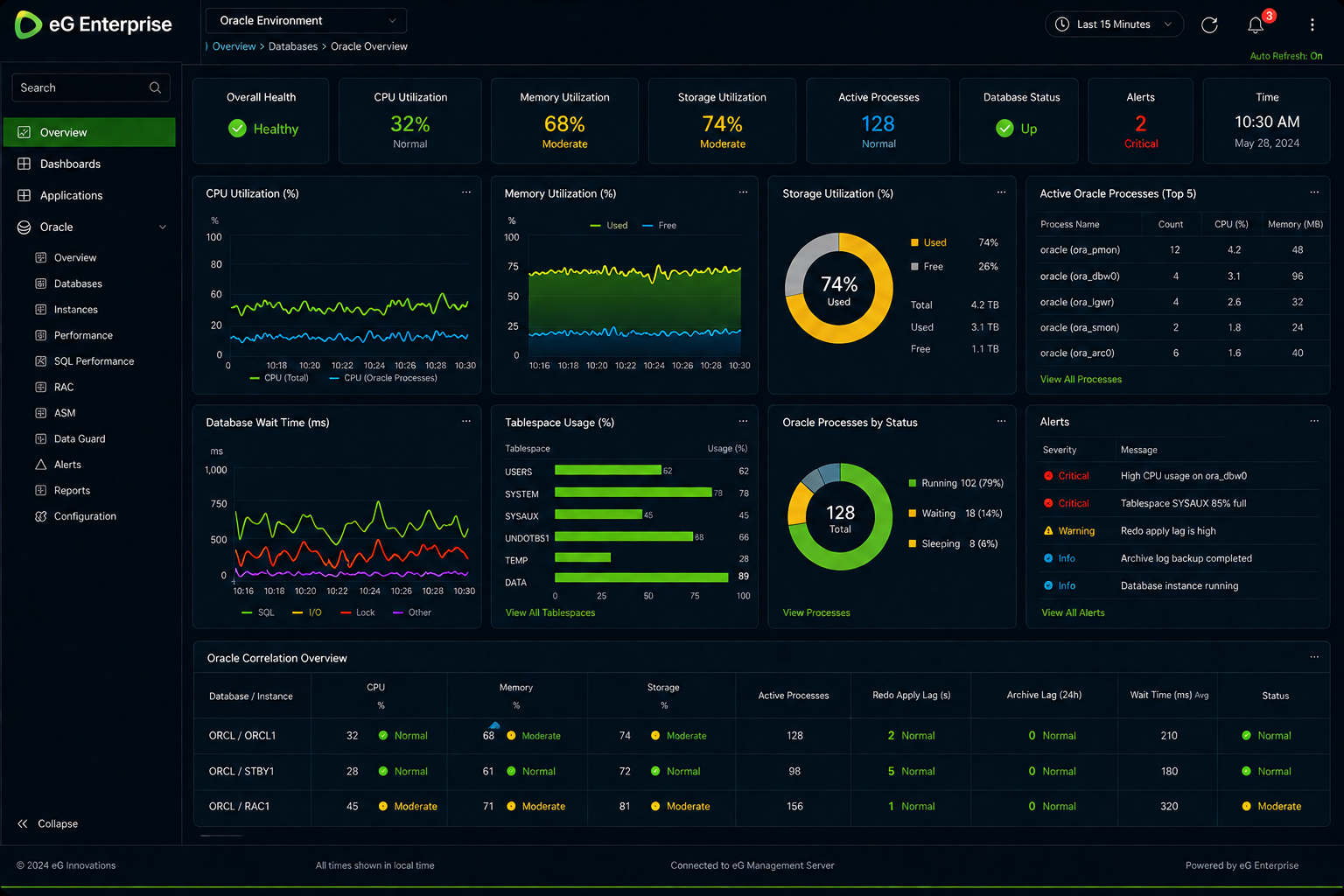
Task: Click the oracle (ora_pmon) process row
Action: [x=1179, y=249]
